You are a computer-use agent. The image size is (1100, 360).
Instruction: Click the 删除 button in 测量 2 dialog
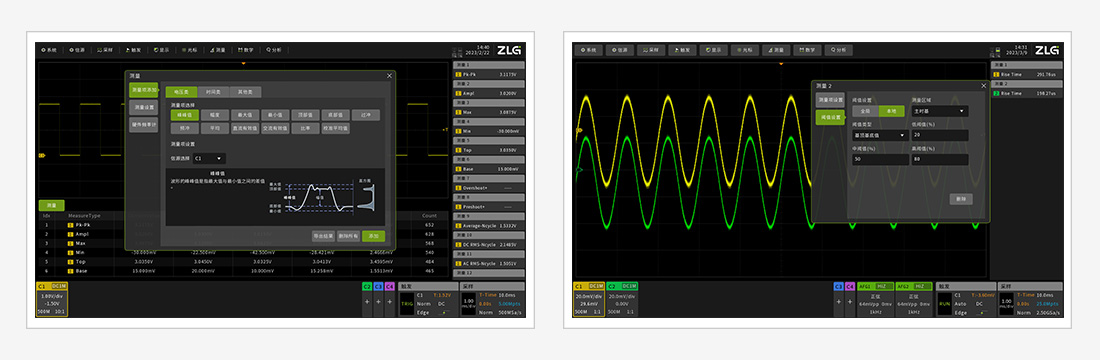(x=961, y=199)
